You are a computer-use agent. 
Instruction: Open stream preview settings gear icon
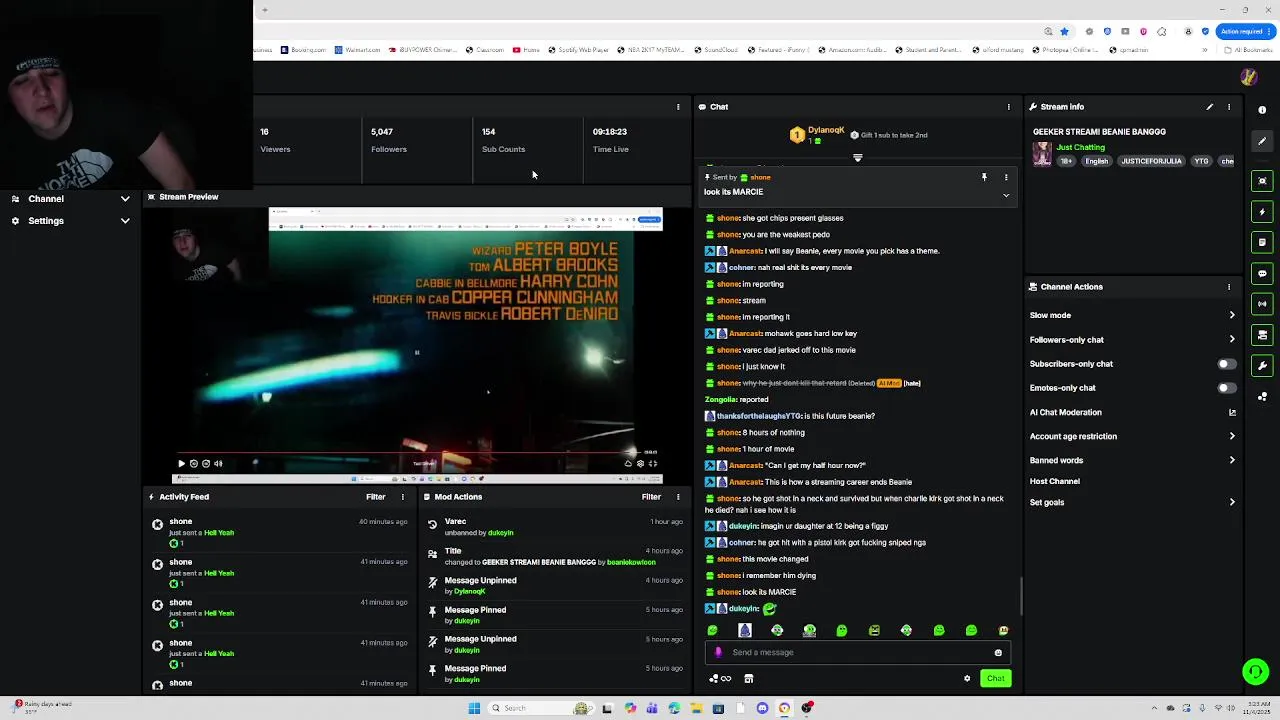pos(640,464)
